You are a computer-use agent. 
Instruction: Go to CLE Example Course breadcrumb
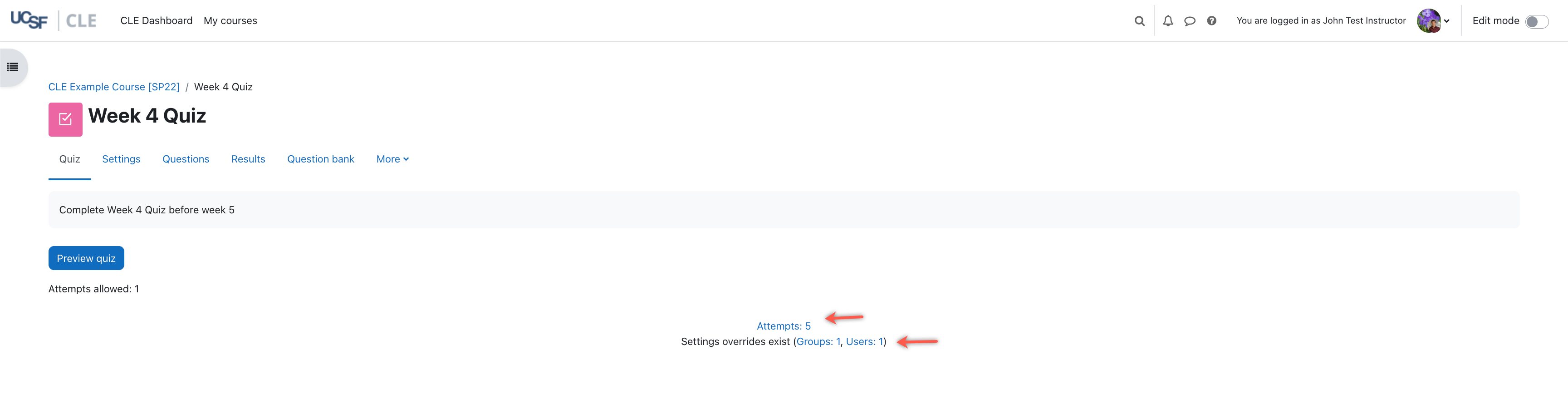(114, 87)
